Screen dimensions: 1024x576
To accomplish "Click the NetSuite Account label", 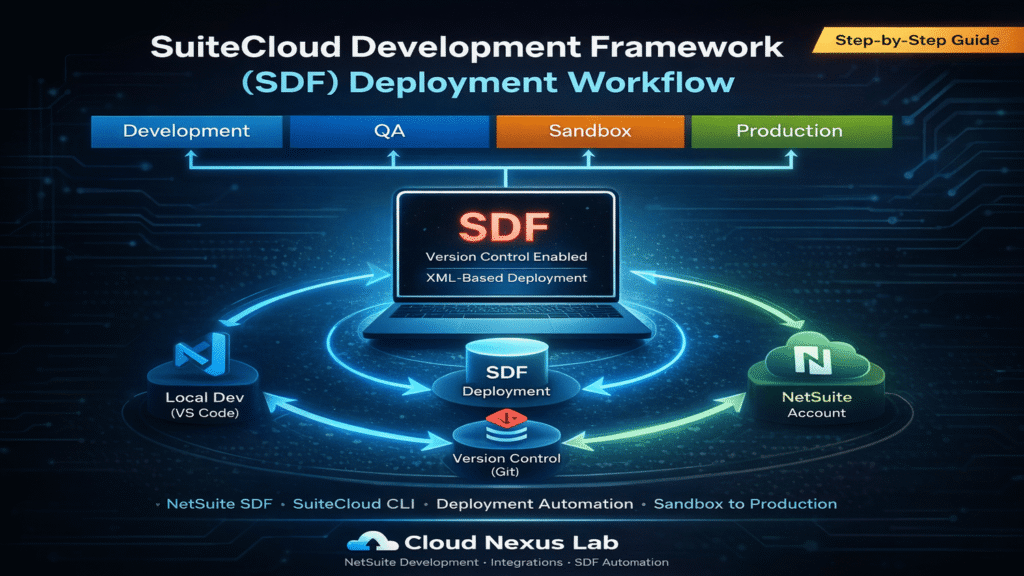I will tap(816, 404).
